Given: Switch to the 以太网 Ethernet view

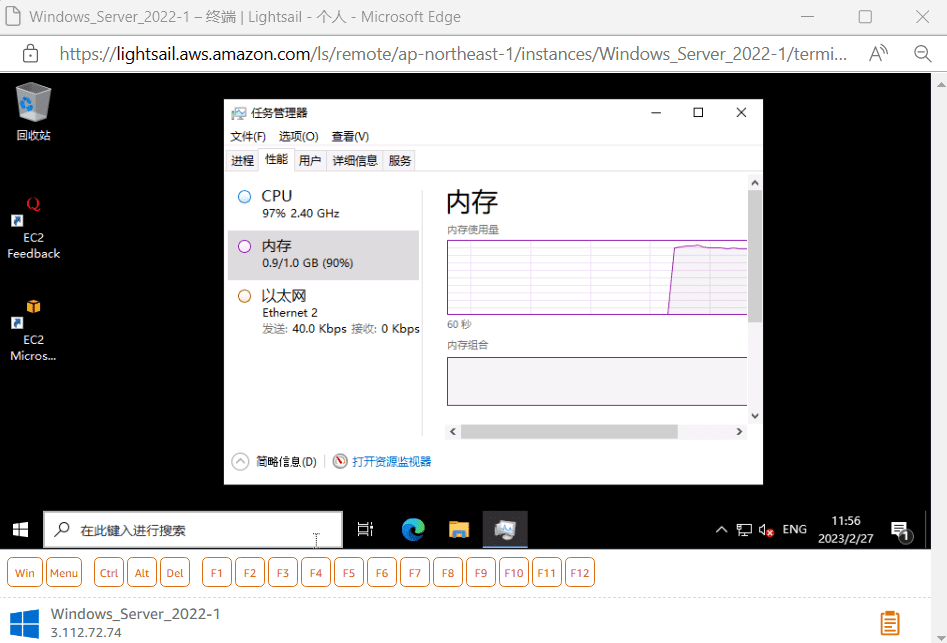Looking at the screenshot, I should [x=320, y=305].
